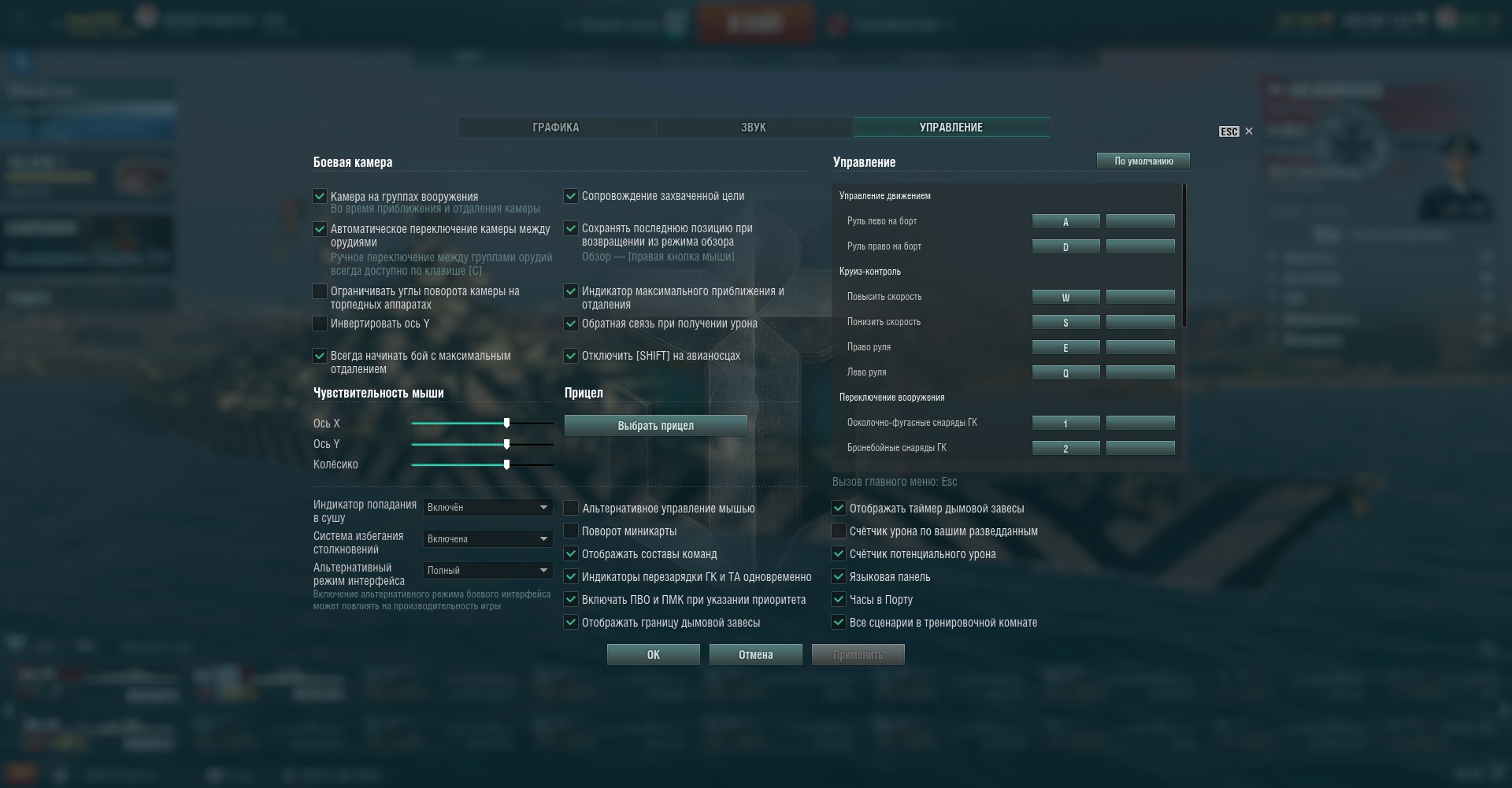This screenshot has width=1512, height=788.
Task: Toggle Языковая панель checkbox
Action: 839,577
